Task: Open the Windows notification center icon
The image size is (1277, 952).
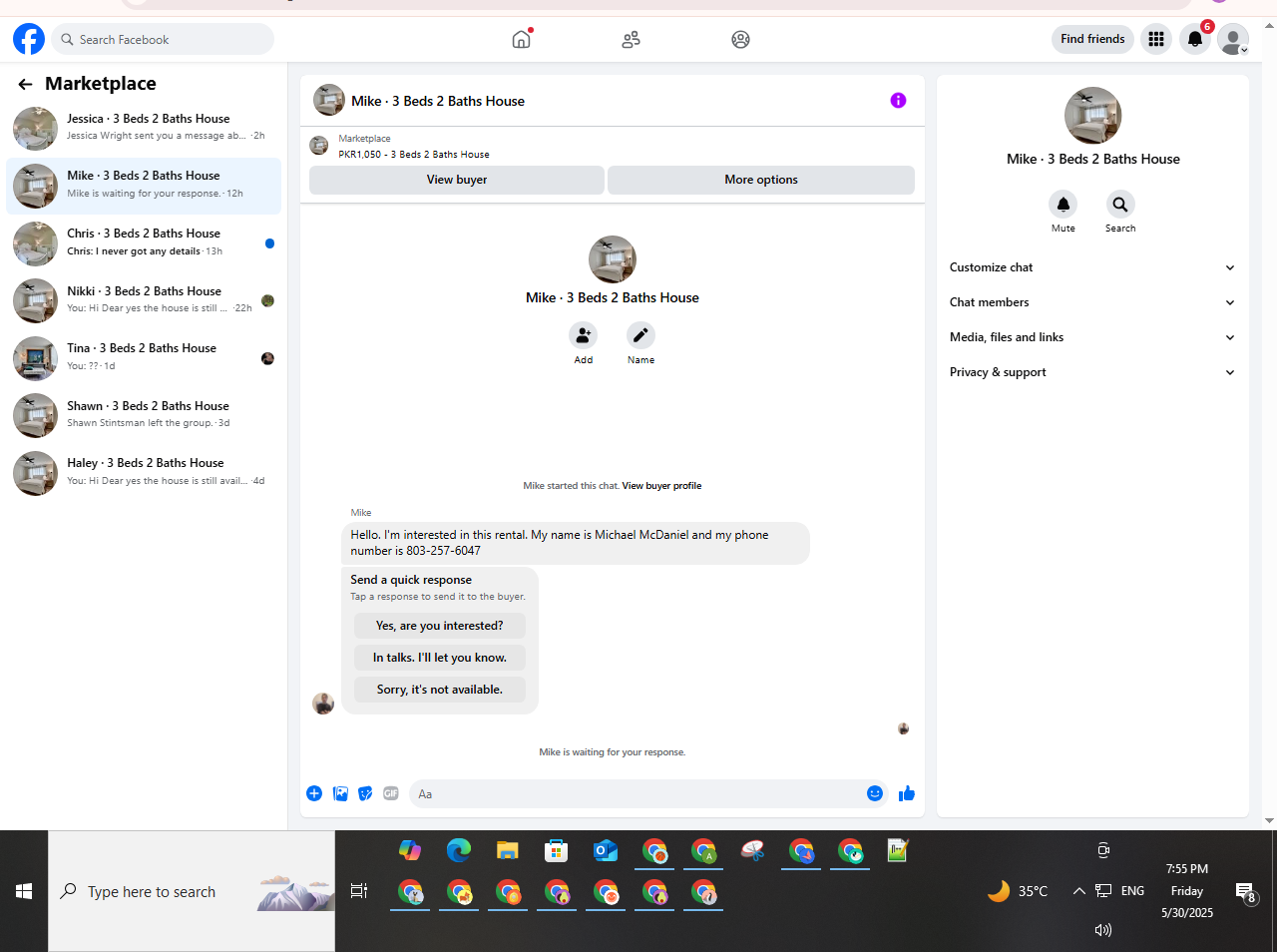Action: point(1245,892)
